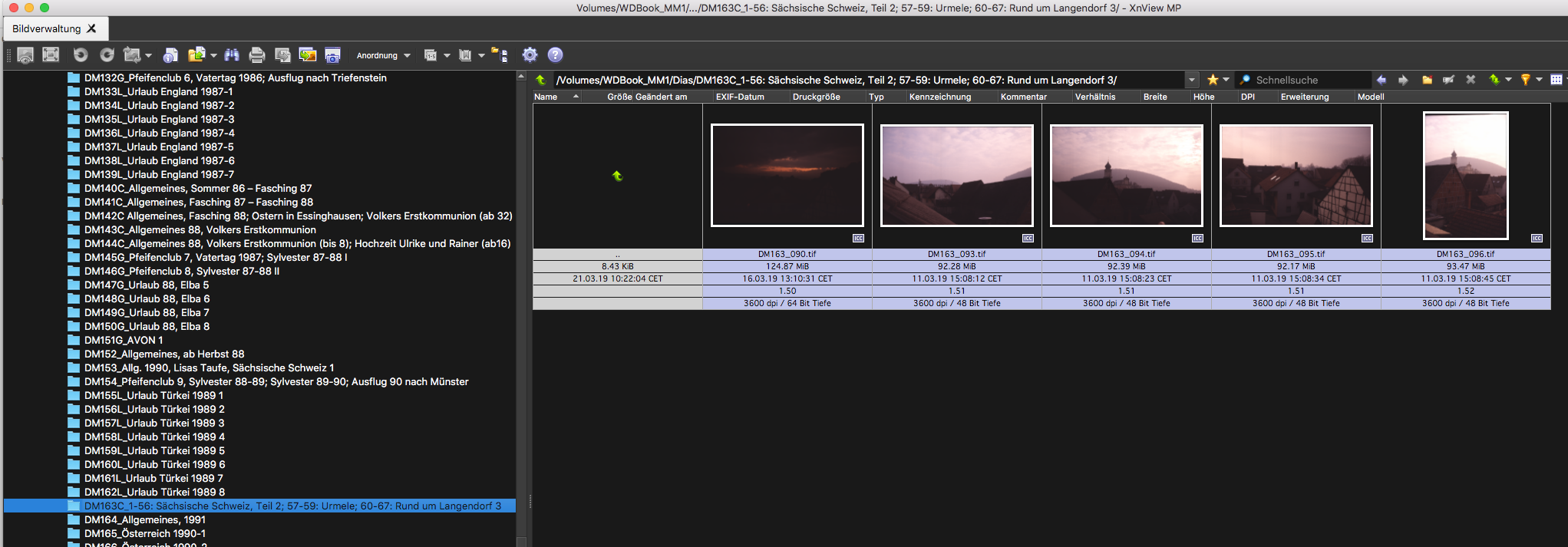The width and height of the screenshot is (1568, 547).
Task: Click the fullscreen view icon
Action: point(51,55)
